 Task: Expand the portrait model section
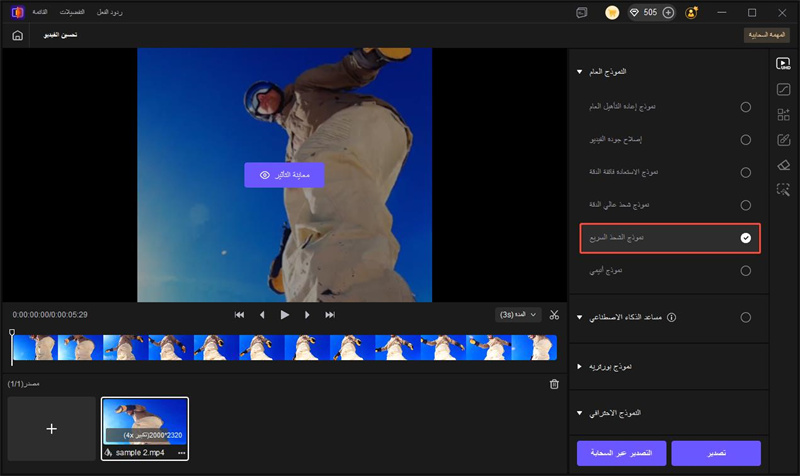[579, 367]
